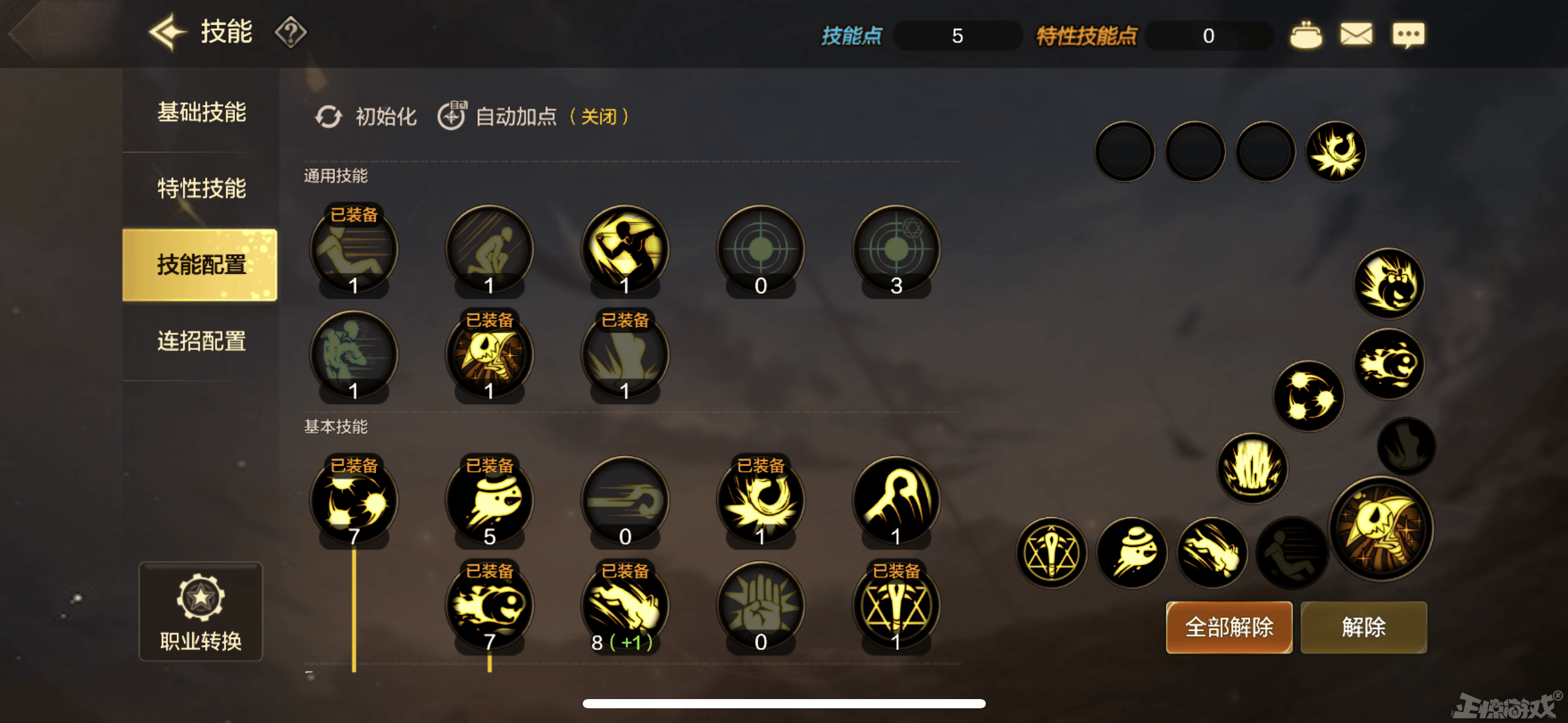1568x723 pixels.
Task: Toggle 自动加点 auto skill allocation
Action: (534, 116)
